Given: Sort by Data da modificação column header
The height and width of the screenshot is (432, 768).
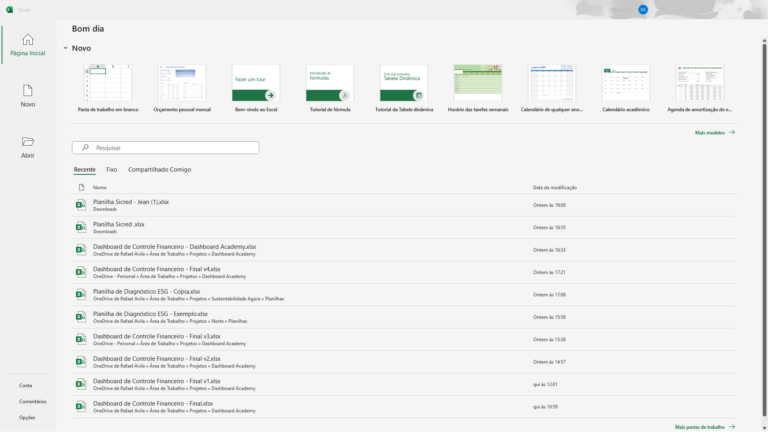Looking at the screenshot, I should [554, 188].
